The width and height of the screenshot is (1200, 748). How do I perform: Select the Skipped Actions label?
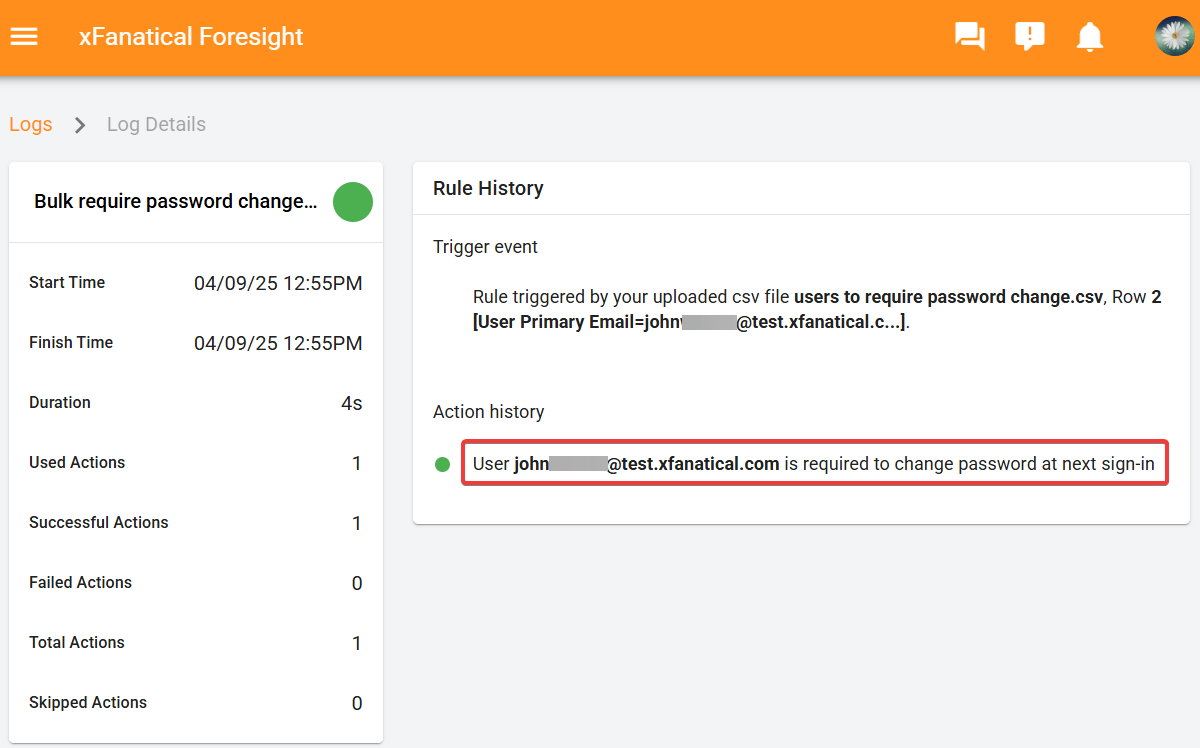click(x=88, y=703)
